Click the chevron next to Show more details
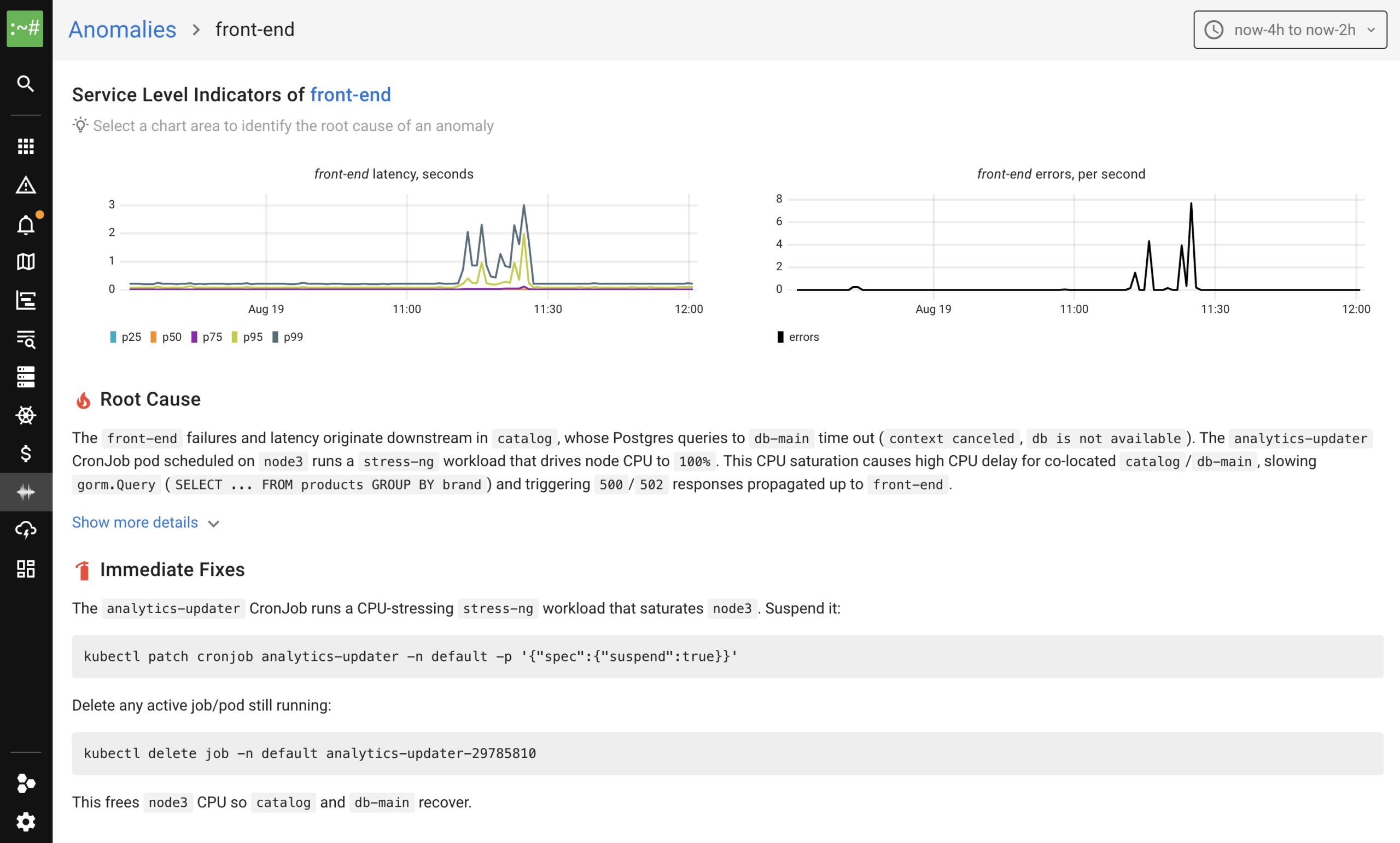The image size is (1400, 843). [213, 524]
